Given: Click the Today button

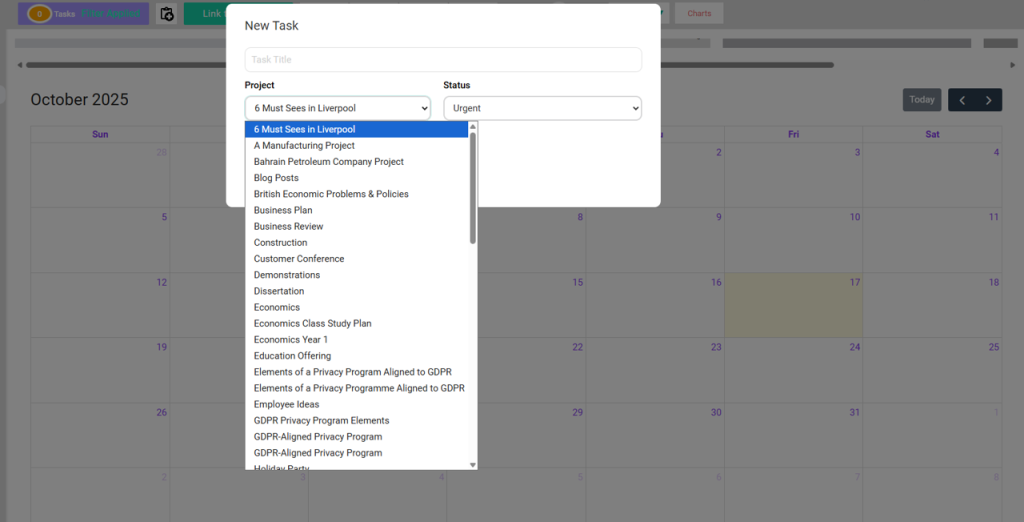Looking at the screenshot, I should click(x=921, y=100).
